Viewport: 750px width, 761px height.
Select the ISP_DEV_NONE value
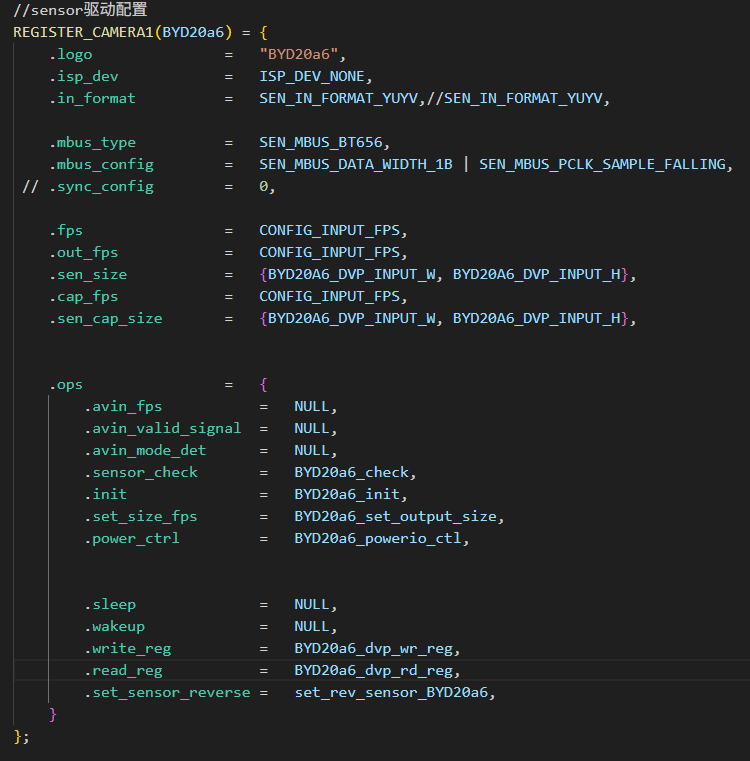pyautogui.click(x=312, y=77)
